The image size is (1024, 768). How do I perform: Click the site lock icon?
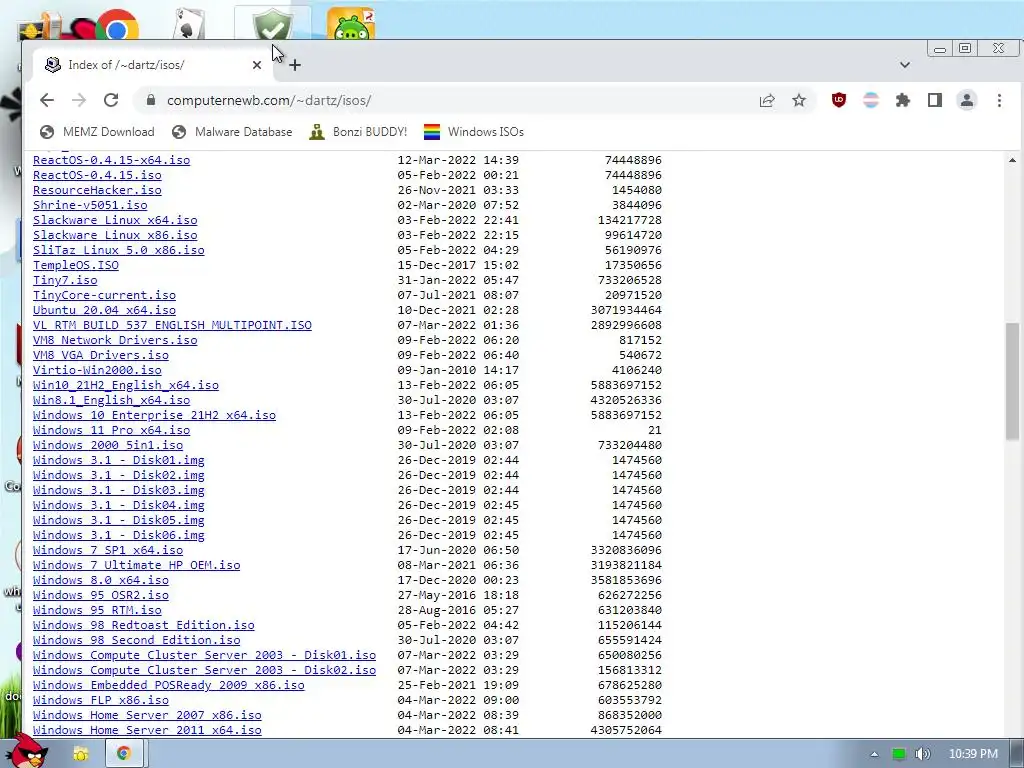tap(151, 100)
